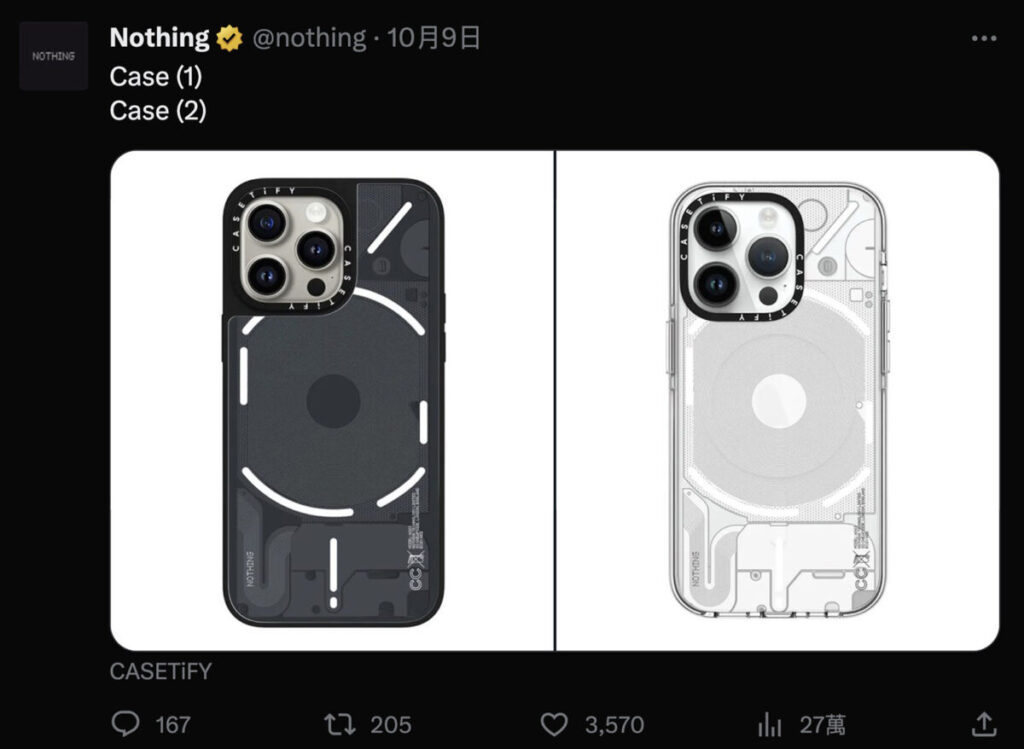Click the Nothing profile avatar

point(53,56)
